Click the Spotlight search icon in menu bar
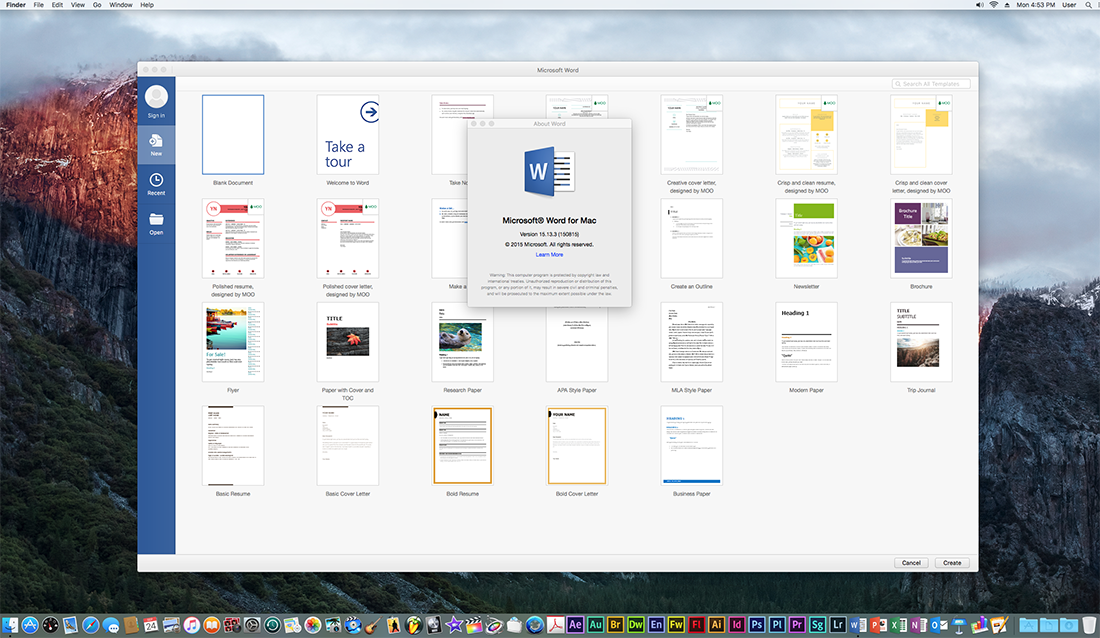Screen dimensions: 1100x638 click(x=1089, y=5)
